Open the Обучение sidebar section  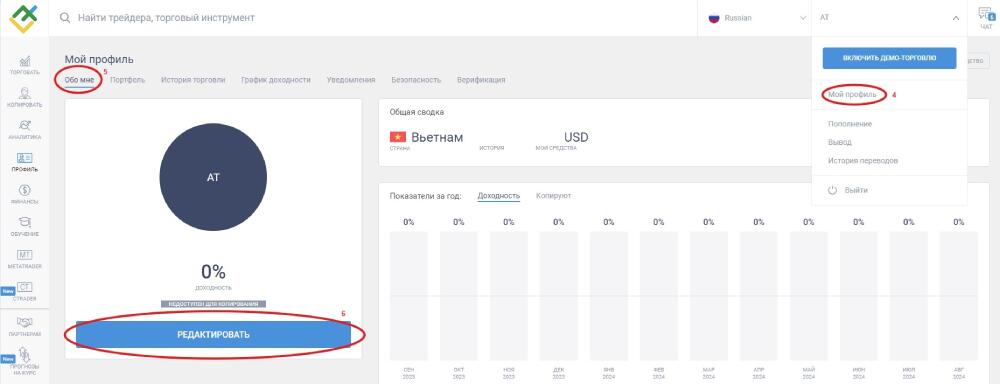tap(24, 226)
